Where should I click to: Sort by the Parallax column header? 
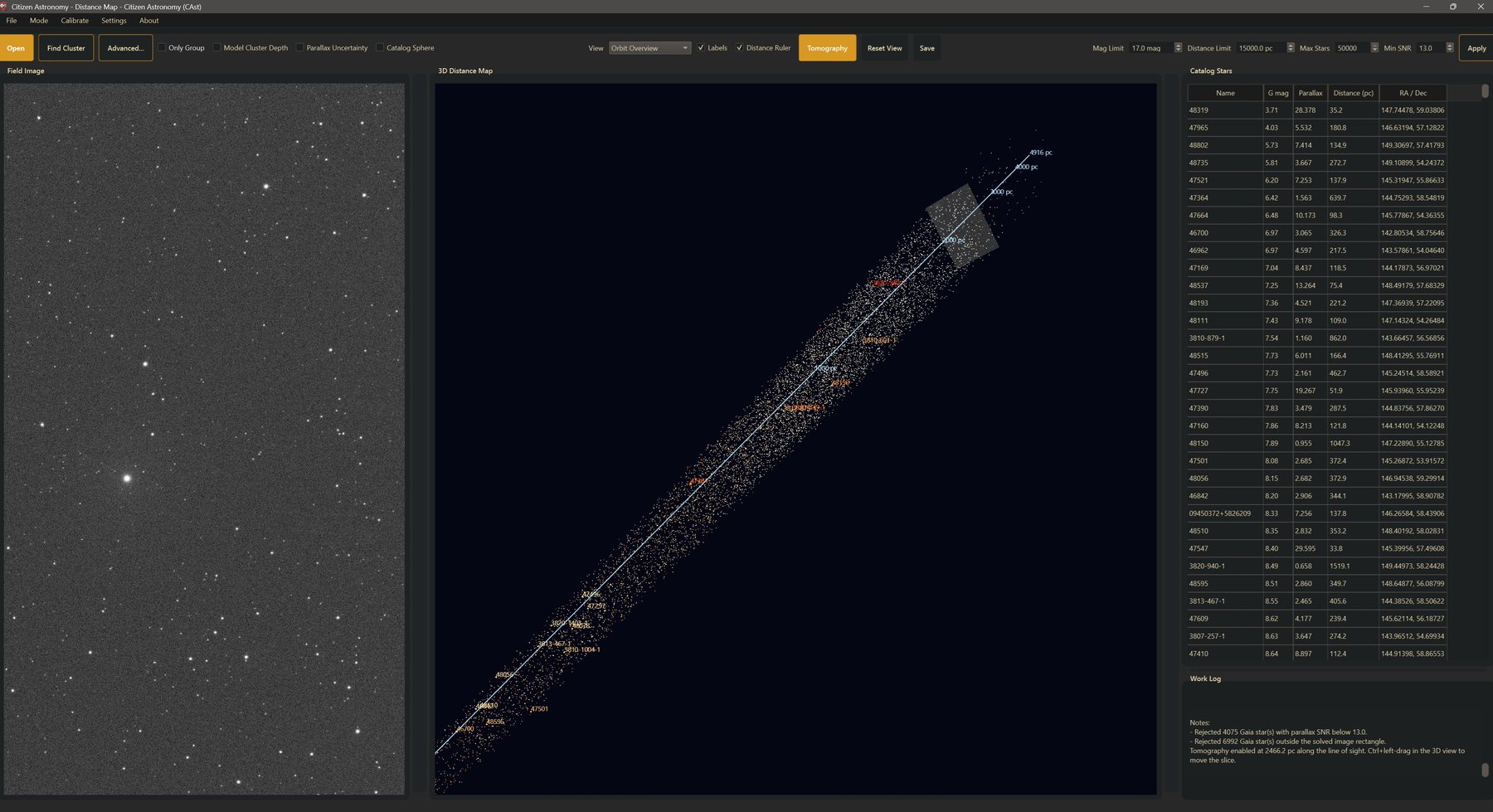tap(1311, 93)
